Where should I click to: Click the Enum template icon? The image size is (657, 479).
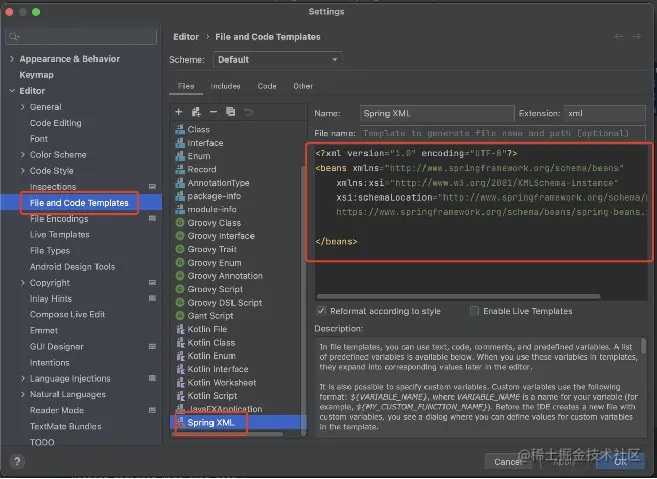[180, 156]
